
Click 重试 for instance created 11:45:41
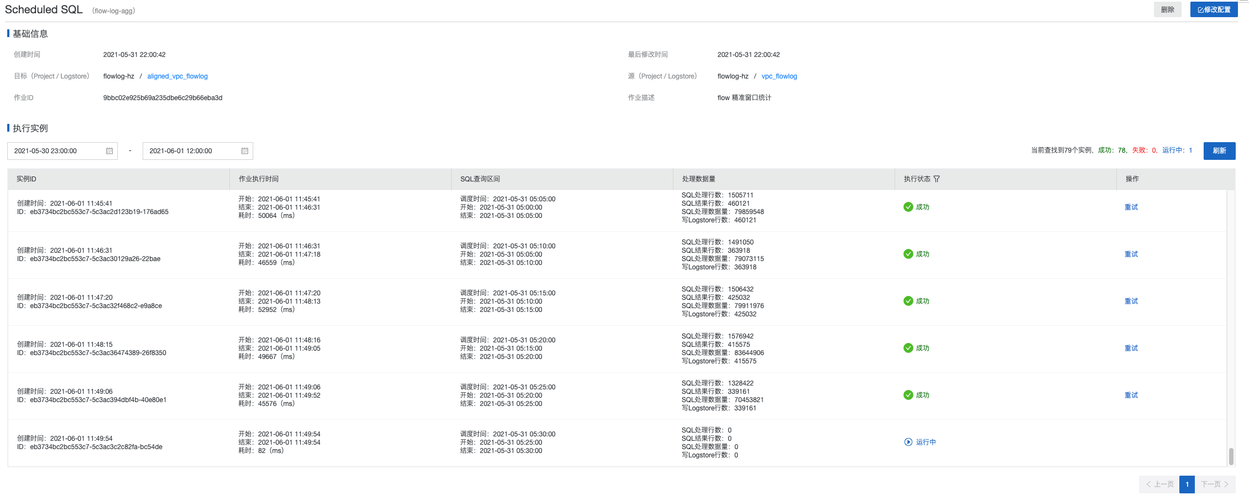click(x=1131, y=207)
